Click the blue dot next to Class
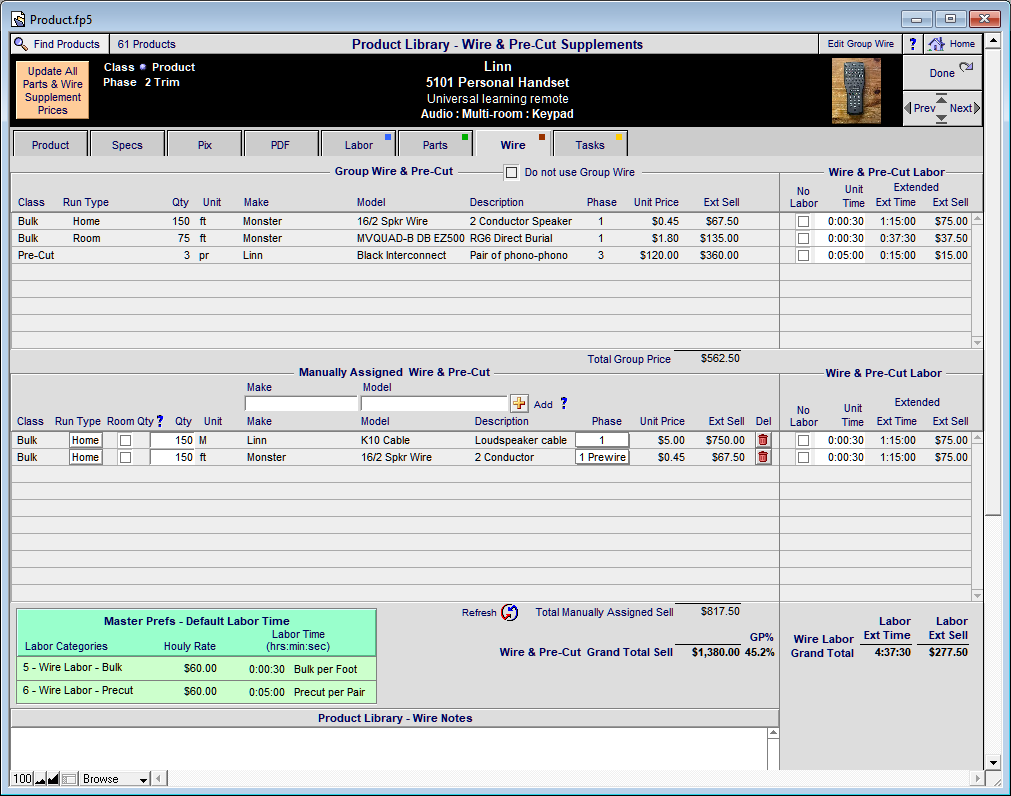1011x796 pixels. [142, 67]
